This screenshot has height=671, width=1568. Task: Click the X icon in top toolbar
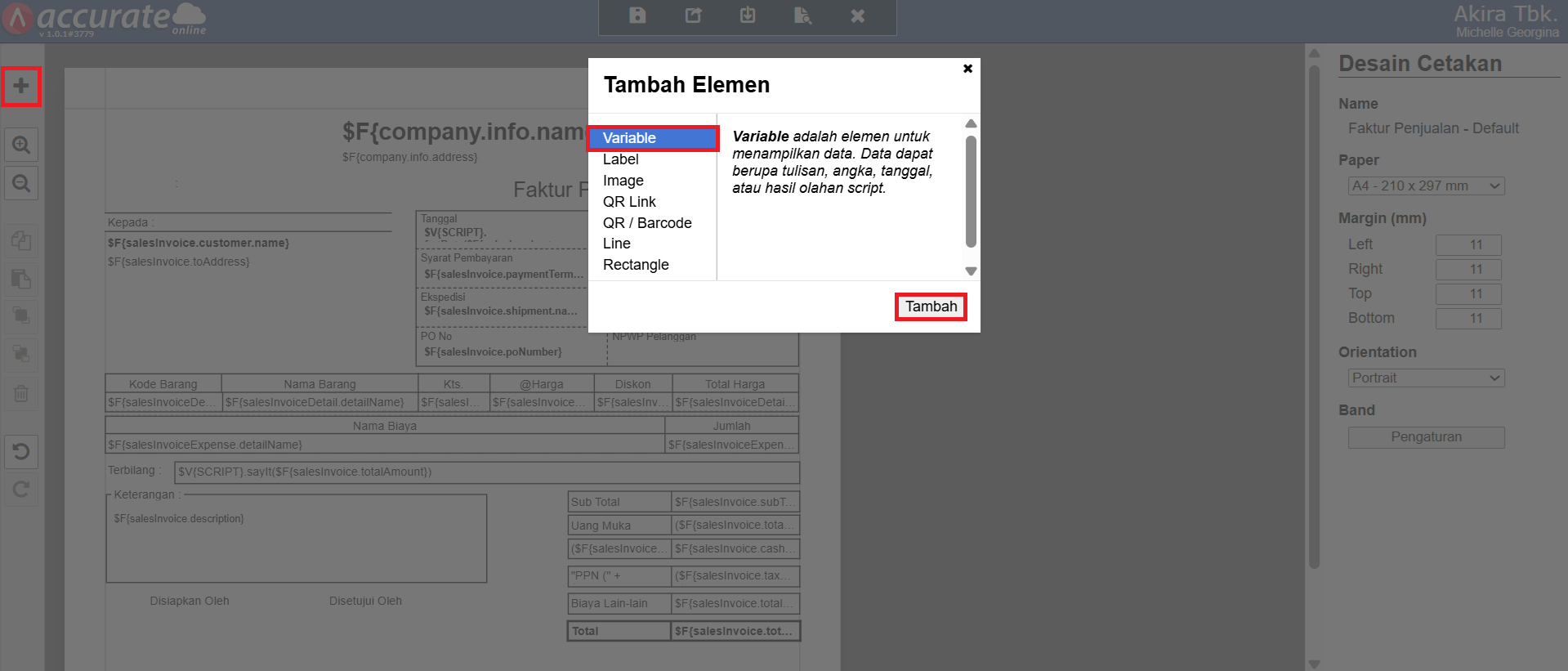coord(857,16)
